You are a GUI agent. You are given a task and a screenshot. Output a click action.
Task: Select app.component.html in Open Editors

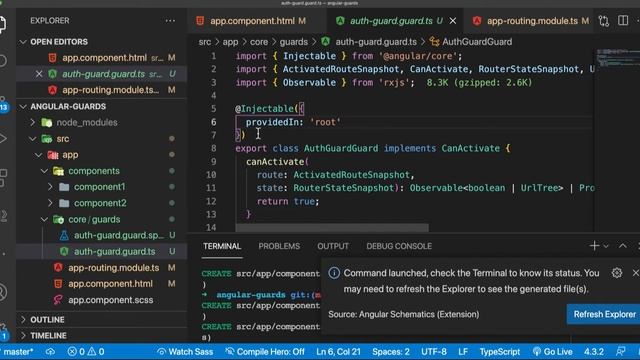tap(104, 58)
